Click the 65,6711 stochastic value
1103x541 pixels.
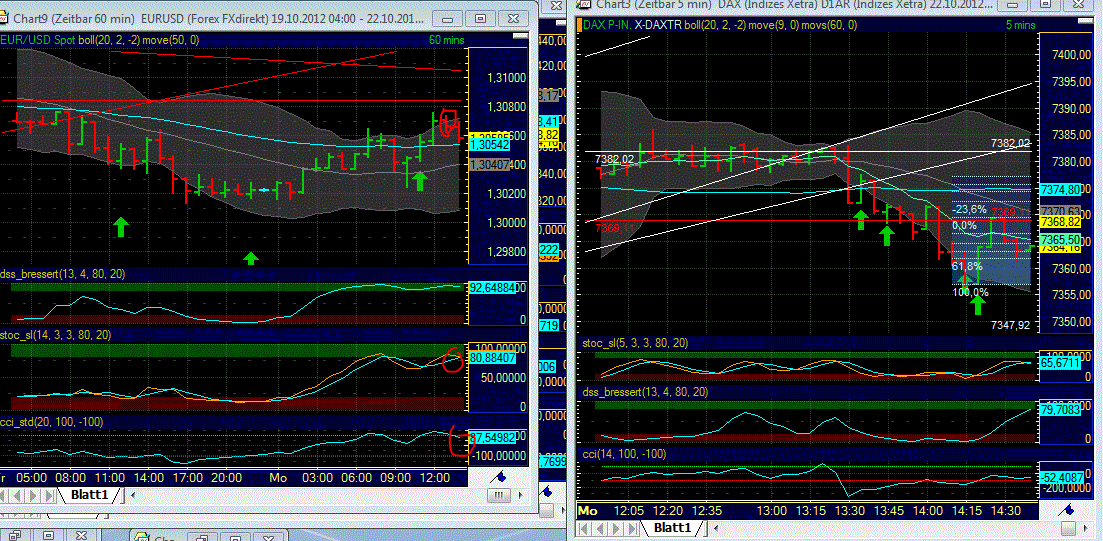point(1059,362)
